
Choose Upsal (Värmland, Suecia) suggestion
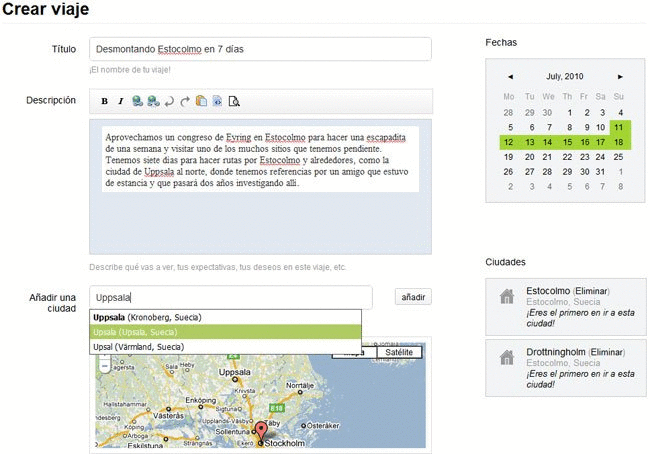[x=226, y=347]
